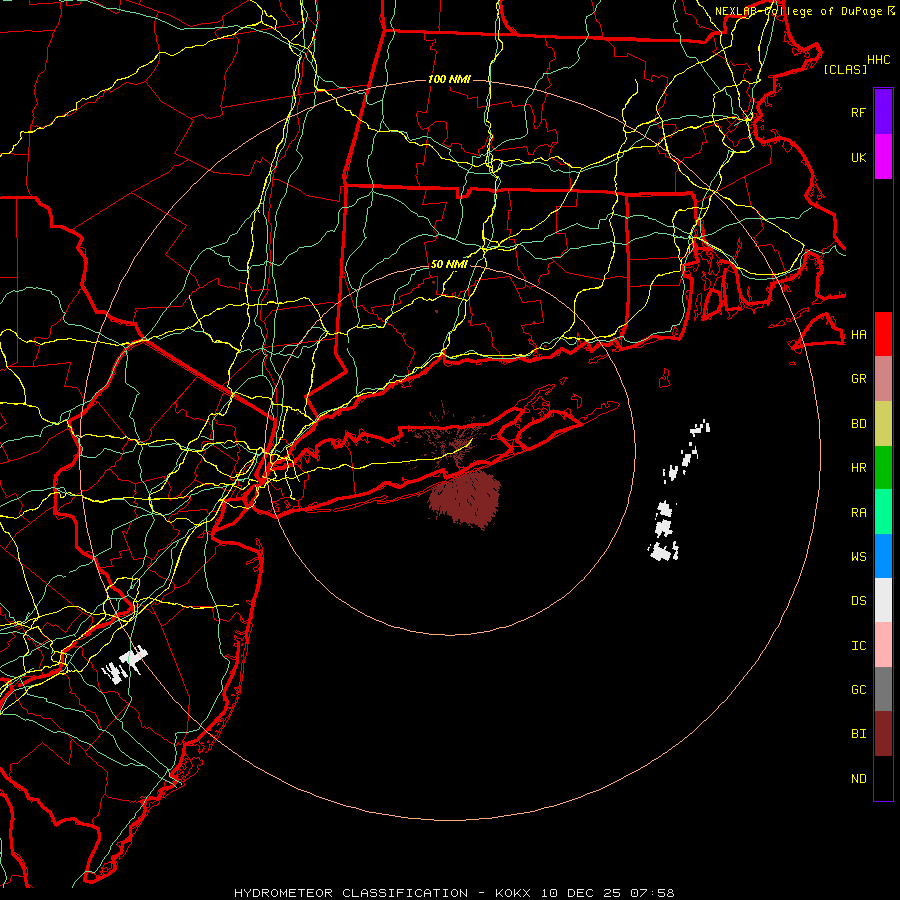Click the 100 NMI range ring label
Viewport: 900px width, 900px height.
[449, 79]
